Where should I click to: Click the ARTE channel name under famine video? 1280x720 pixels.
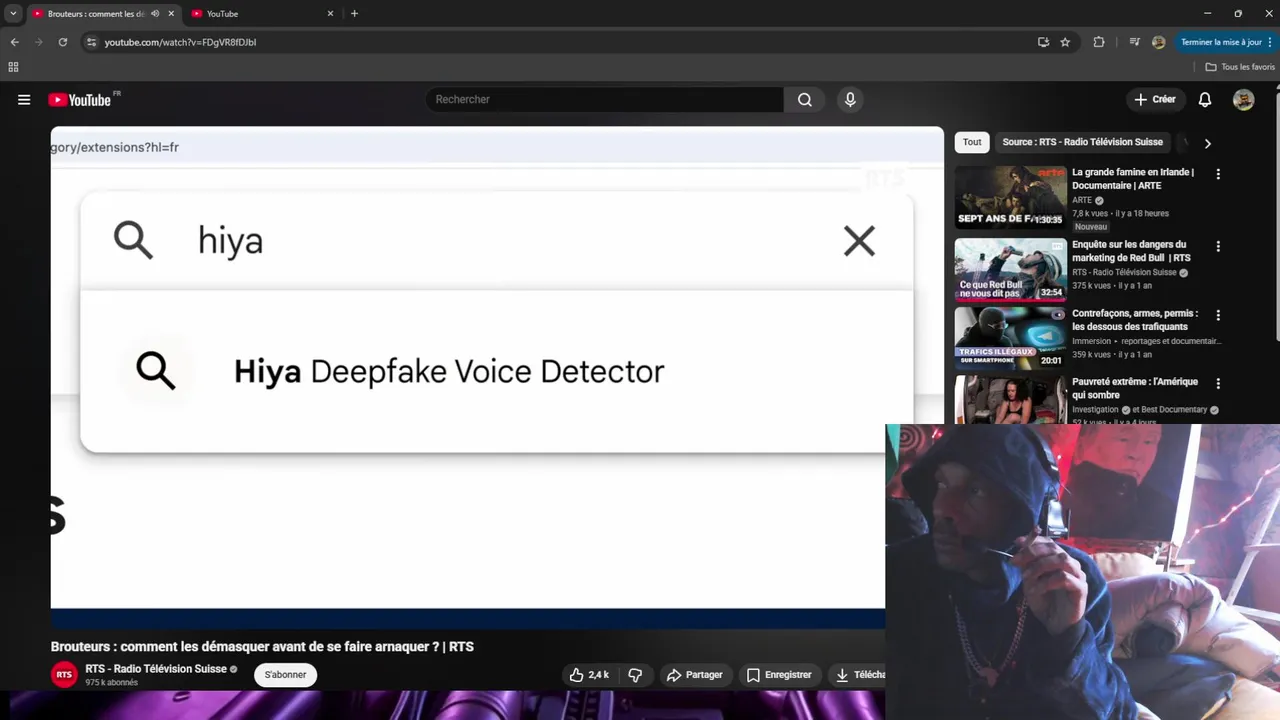coord(1082,200)
